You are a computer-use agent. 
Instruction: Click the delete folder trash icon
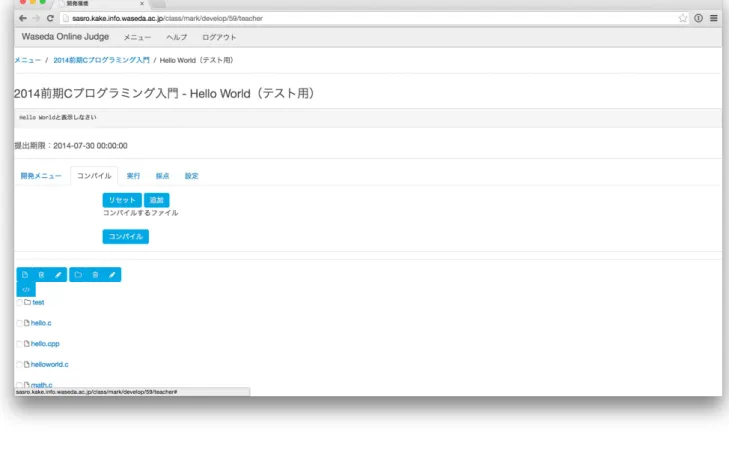[x=95, y=275]
